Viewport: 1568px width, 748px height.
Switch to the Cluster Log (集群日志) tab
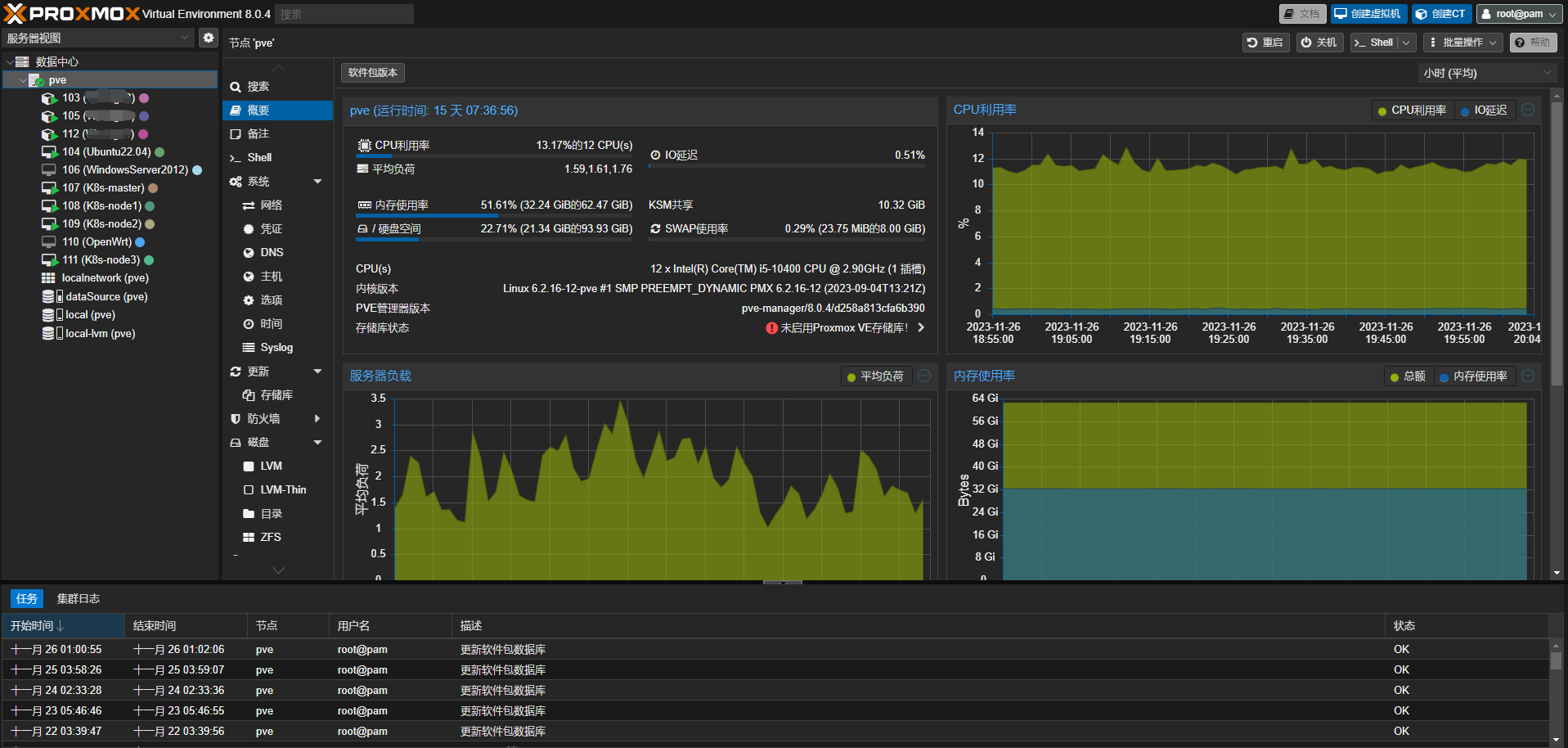79,599
